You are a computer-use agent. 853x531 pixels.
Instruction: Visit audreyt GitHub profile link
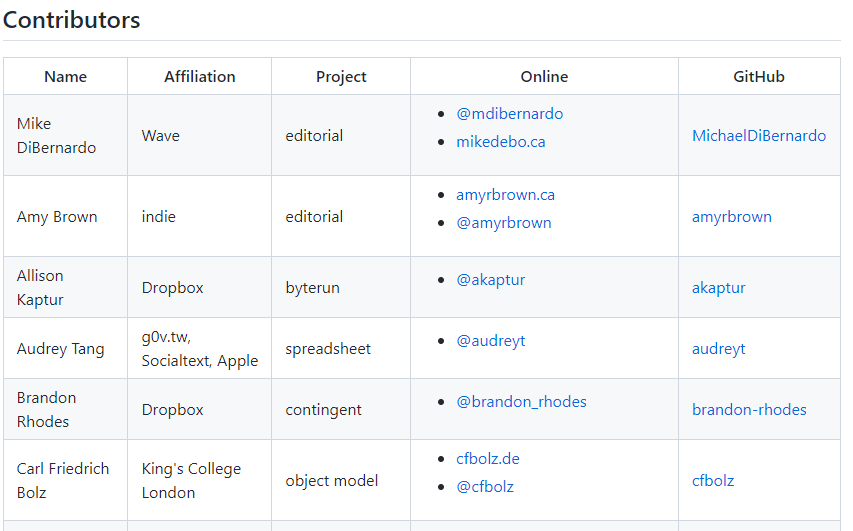719,348
